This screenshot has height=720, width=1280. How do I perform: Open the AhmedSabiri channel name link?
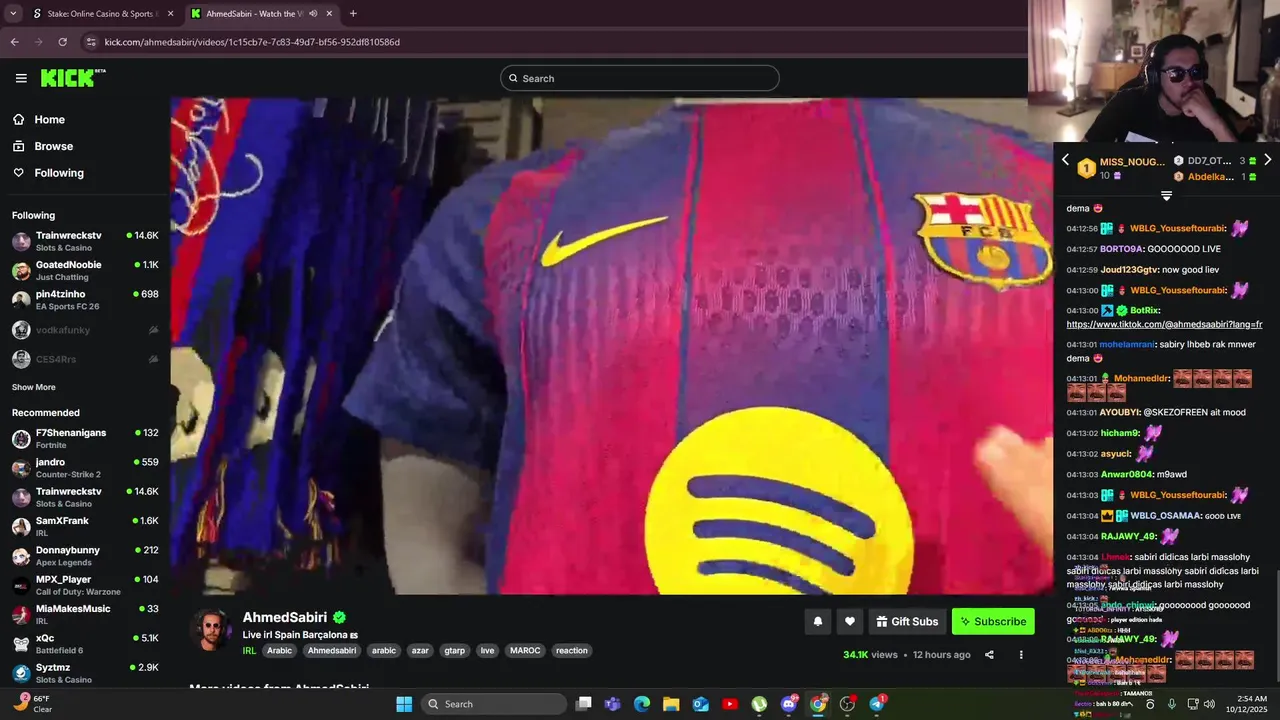pos(285,618)
